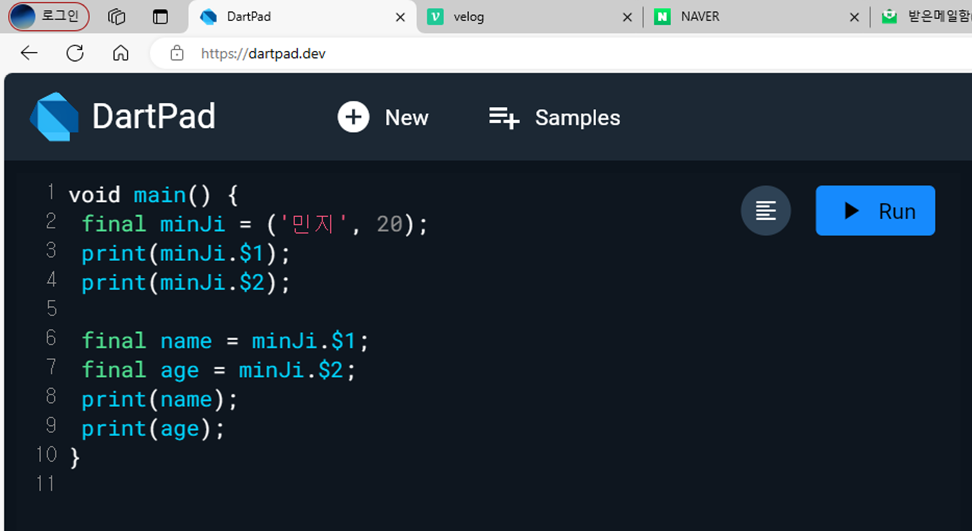Click the velog tab favicon
The height and width of the screenshot is (531, 972).
pos(435,17)
